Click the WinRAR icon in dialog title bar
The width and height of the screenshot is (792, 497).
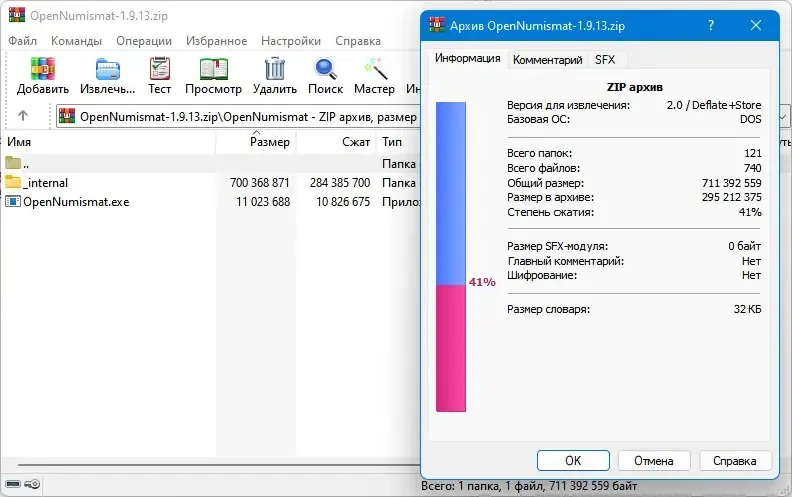437,25
